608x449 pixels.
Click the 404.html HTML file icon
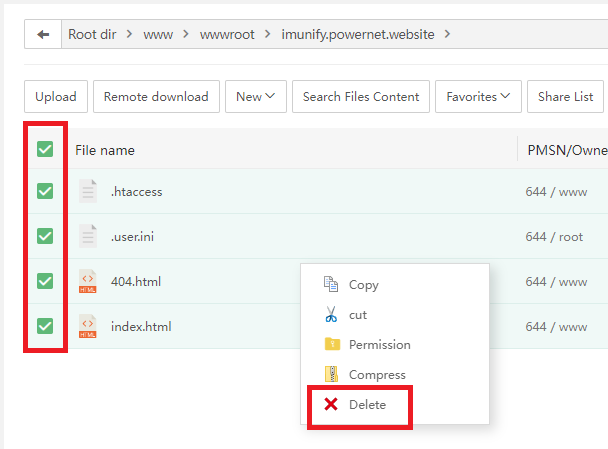tap(88, 281)
